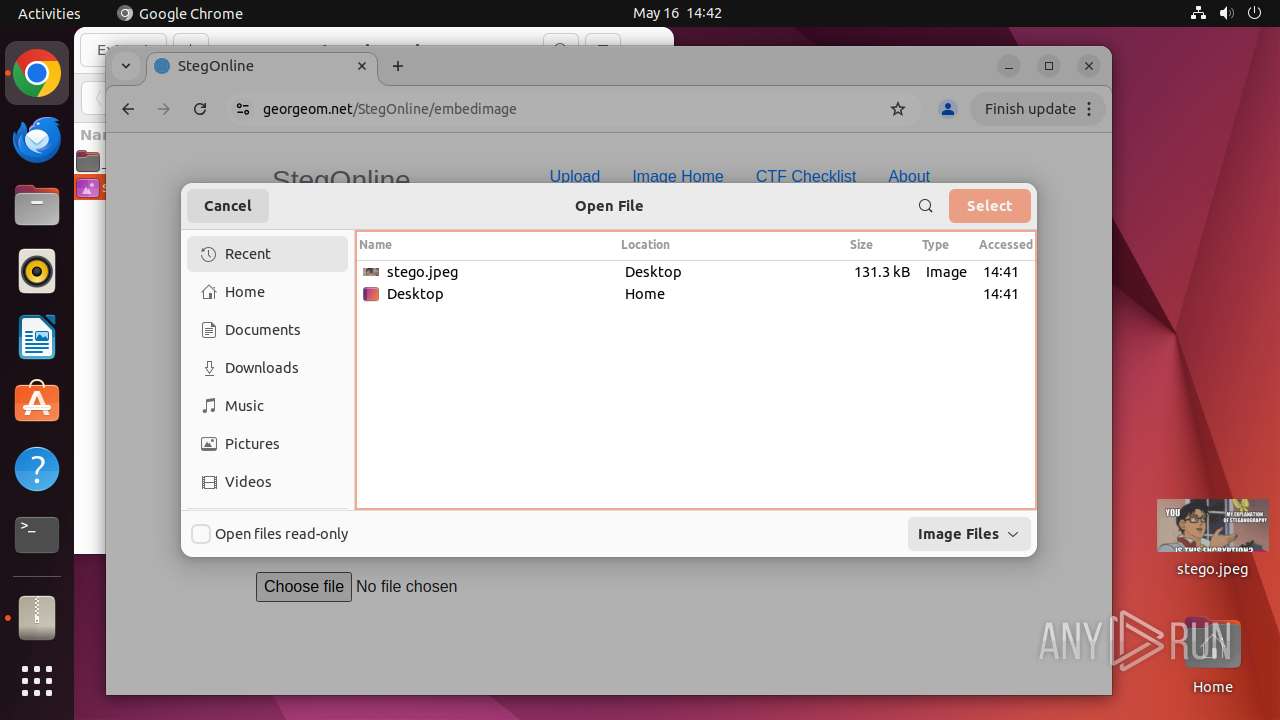Cancel the Open File dialog
The image size is (1280, 720).
pyautogui.click(x=228, y=206)
